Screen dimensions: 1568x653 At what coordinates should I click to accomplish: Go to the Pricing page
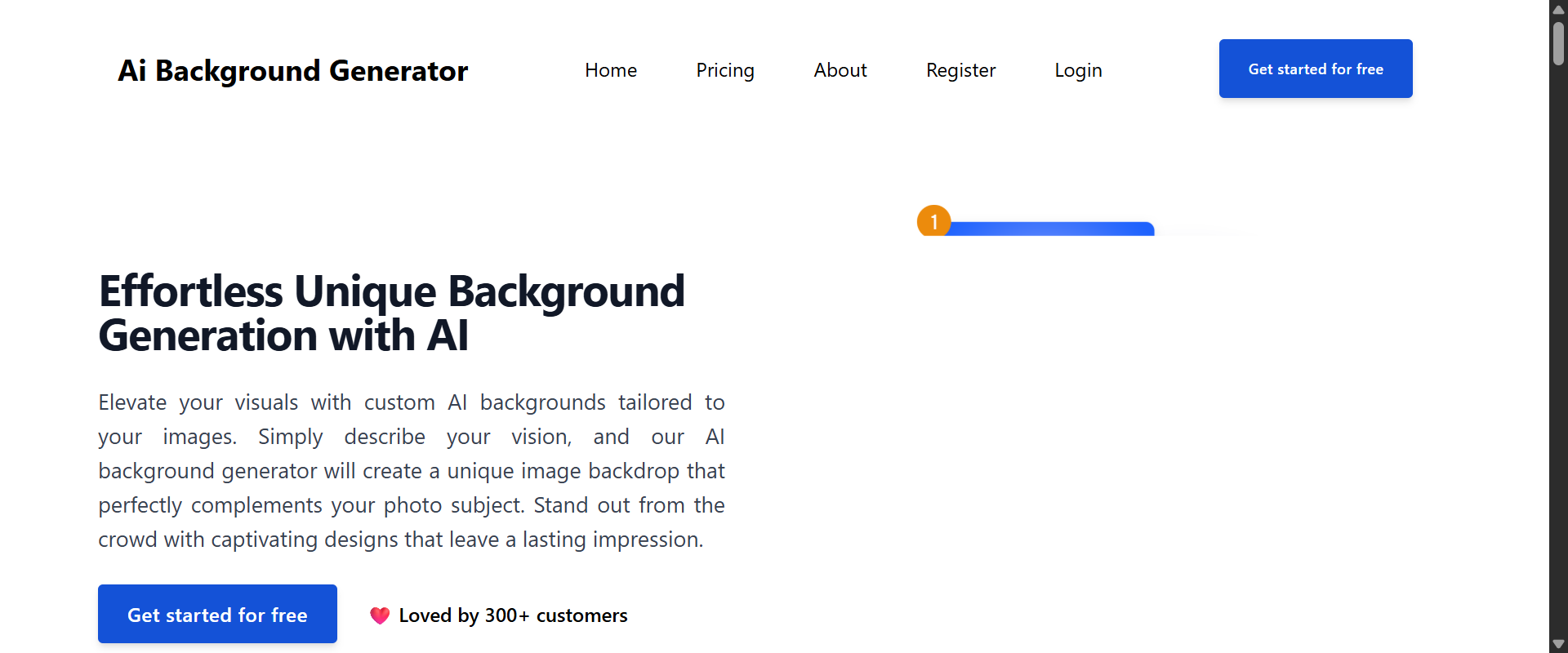point(725,70)
